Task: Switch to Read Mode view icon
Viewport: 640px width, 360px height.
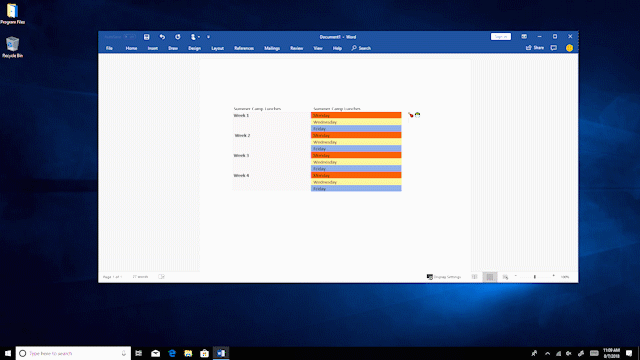Action: [x=474, y=277]
